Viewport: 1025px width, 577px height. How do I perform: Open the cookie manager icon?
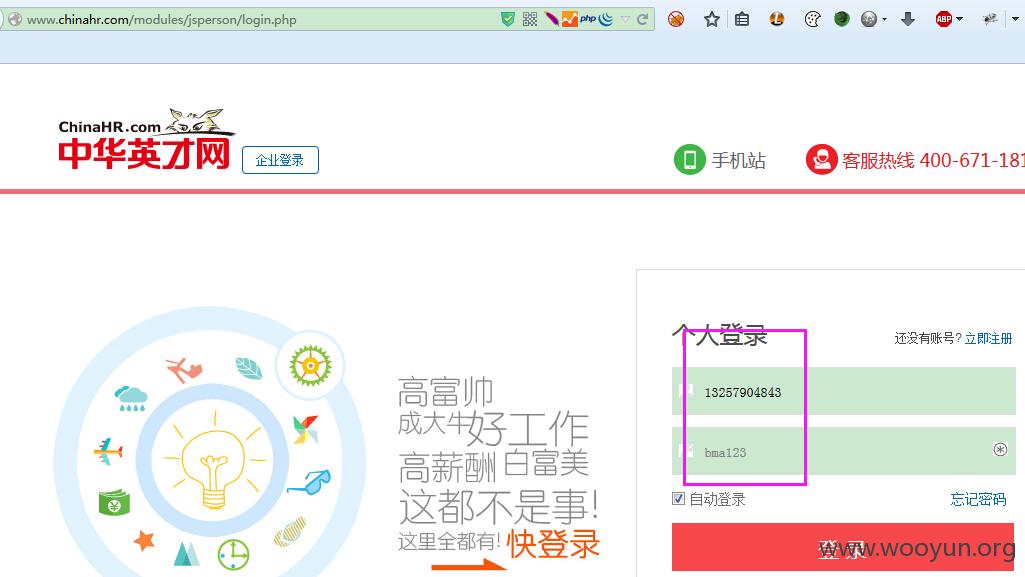click(813, 20)
